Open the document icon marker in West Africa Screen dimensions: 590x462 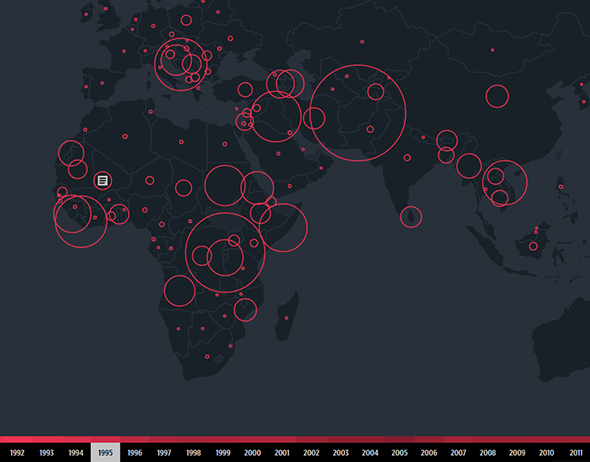(x=102, y=181)
